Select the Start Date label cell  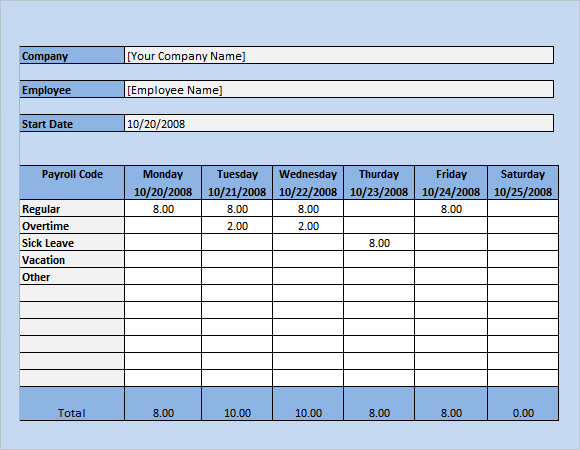(72, 123)
